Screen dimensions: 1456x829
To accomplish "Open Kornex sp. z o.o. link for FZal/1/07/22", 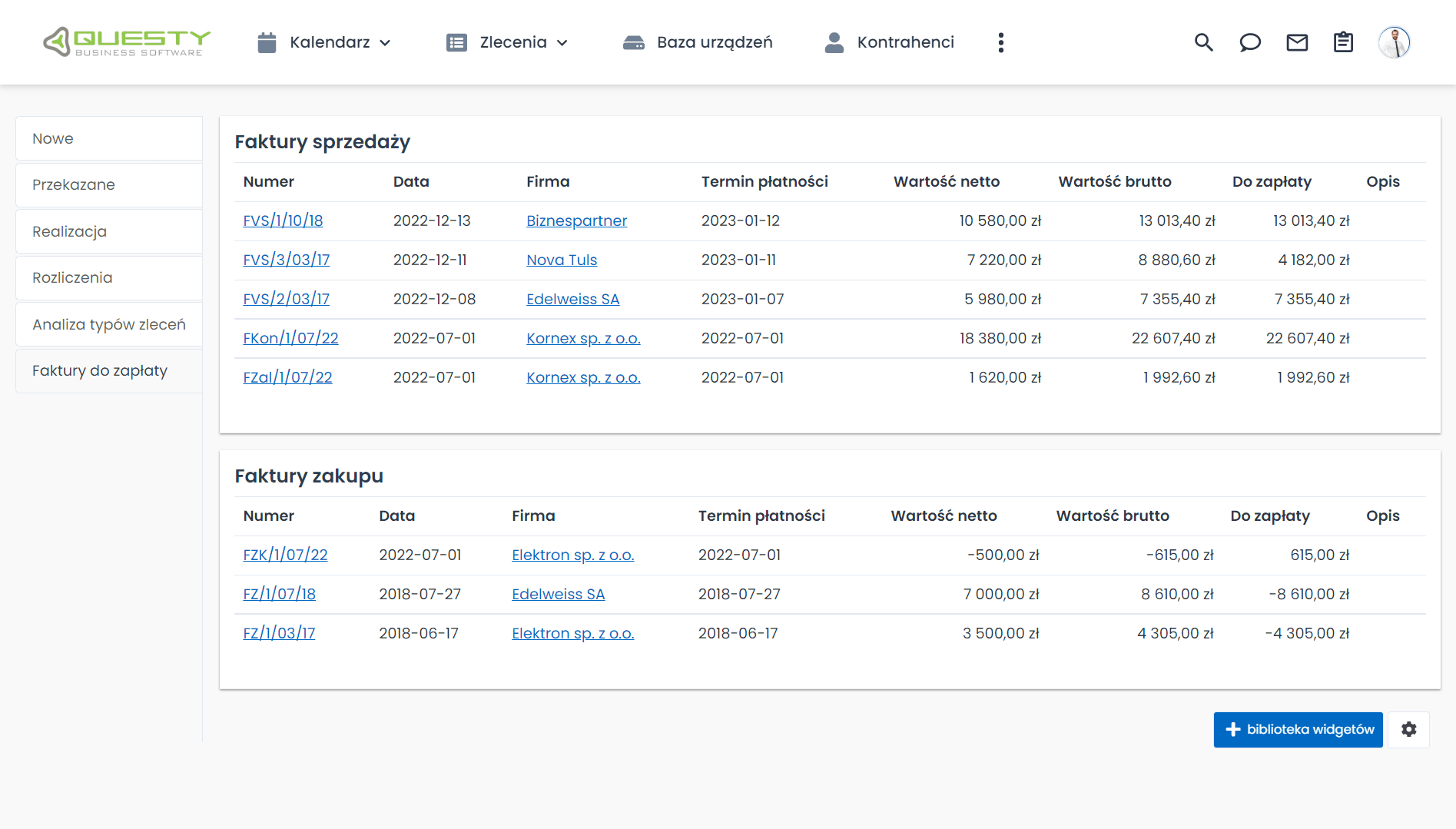I will pos(583,377).
